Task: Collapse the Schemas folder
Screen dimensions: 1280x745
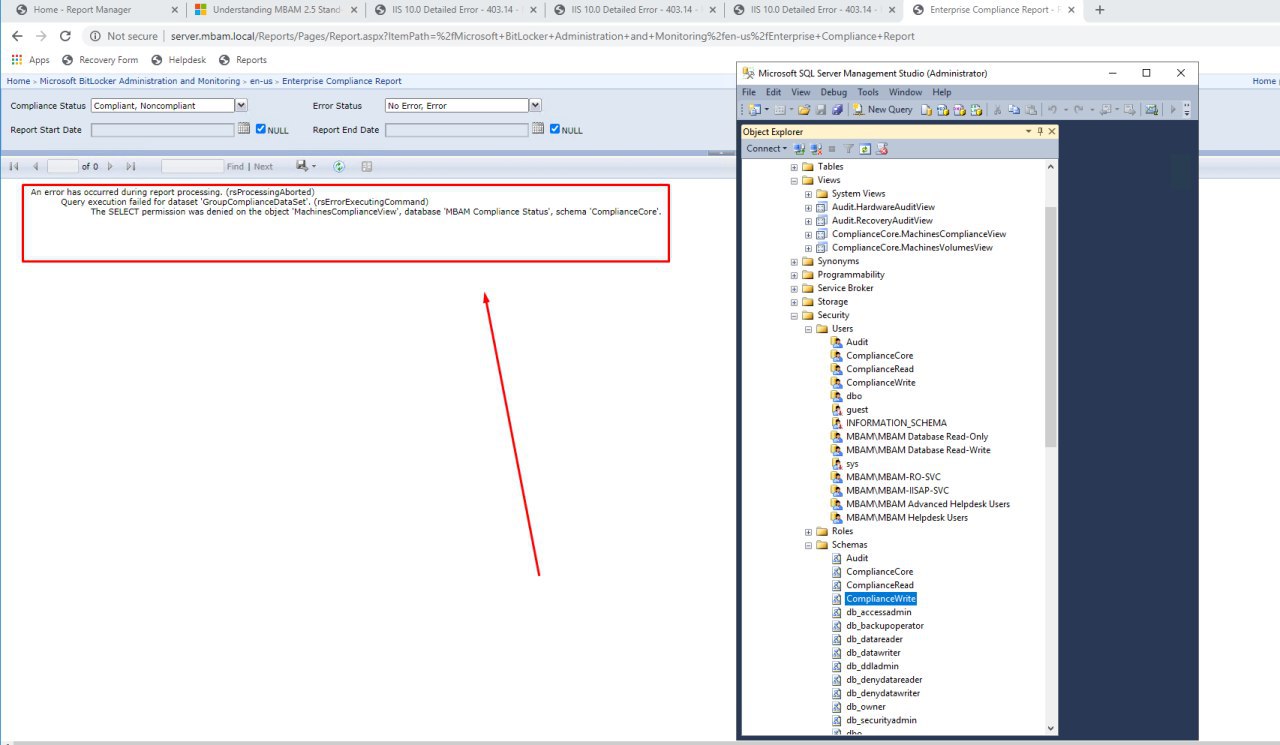Action: pyautogui.click(x=809, y=545)
